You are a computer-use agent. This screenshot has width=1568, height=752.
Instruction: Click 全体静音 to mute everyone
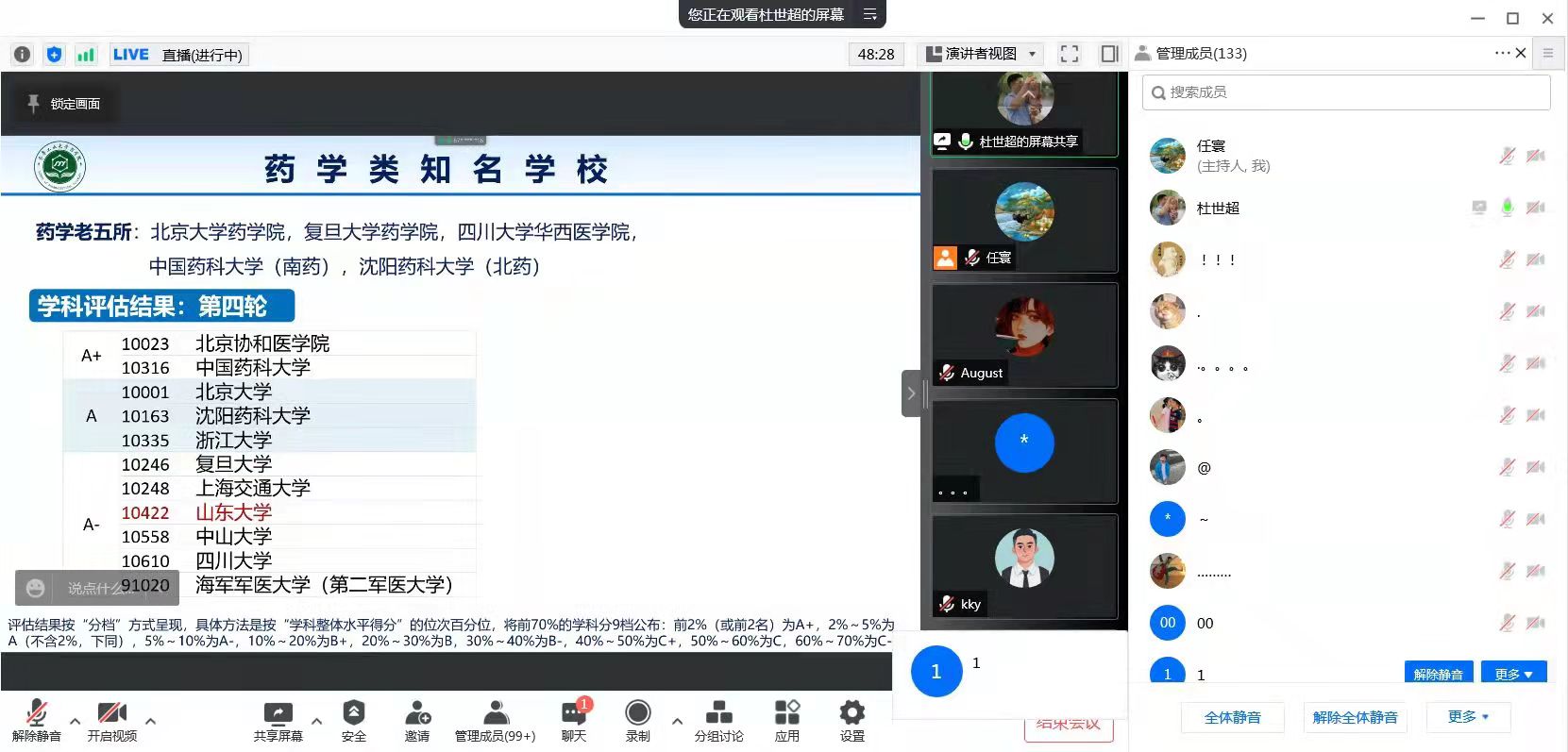(x=1233, y=717)
